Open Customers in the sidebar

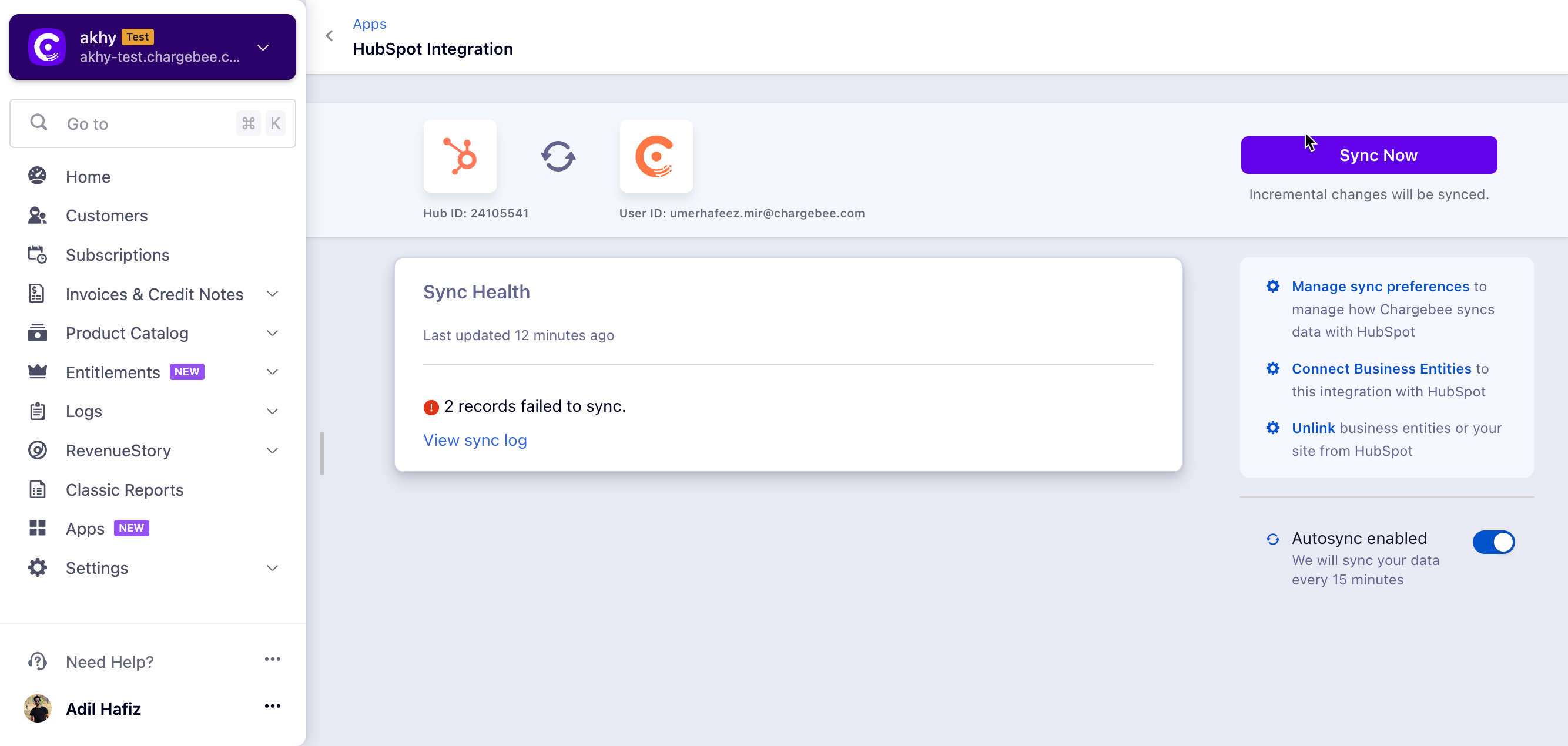106,216
